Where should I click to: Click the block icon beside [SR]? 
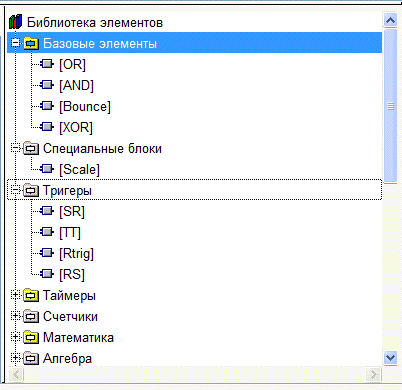coord(47,211)
